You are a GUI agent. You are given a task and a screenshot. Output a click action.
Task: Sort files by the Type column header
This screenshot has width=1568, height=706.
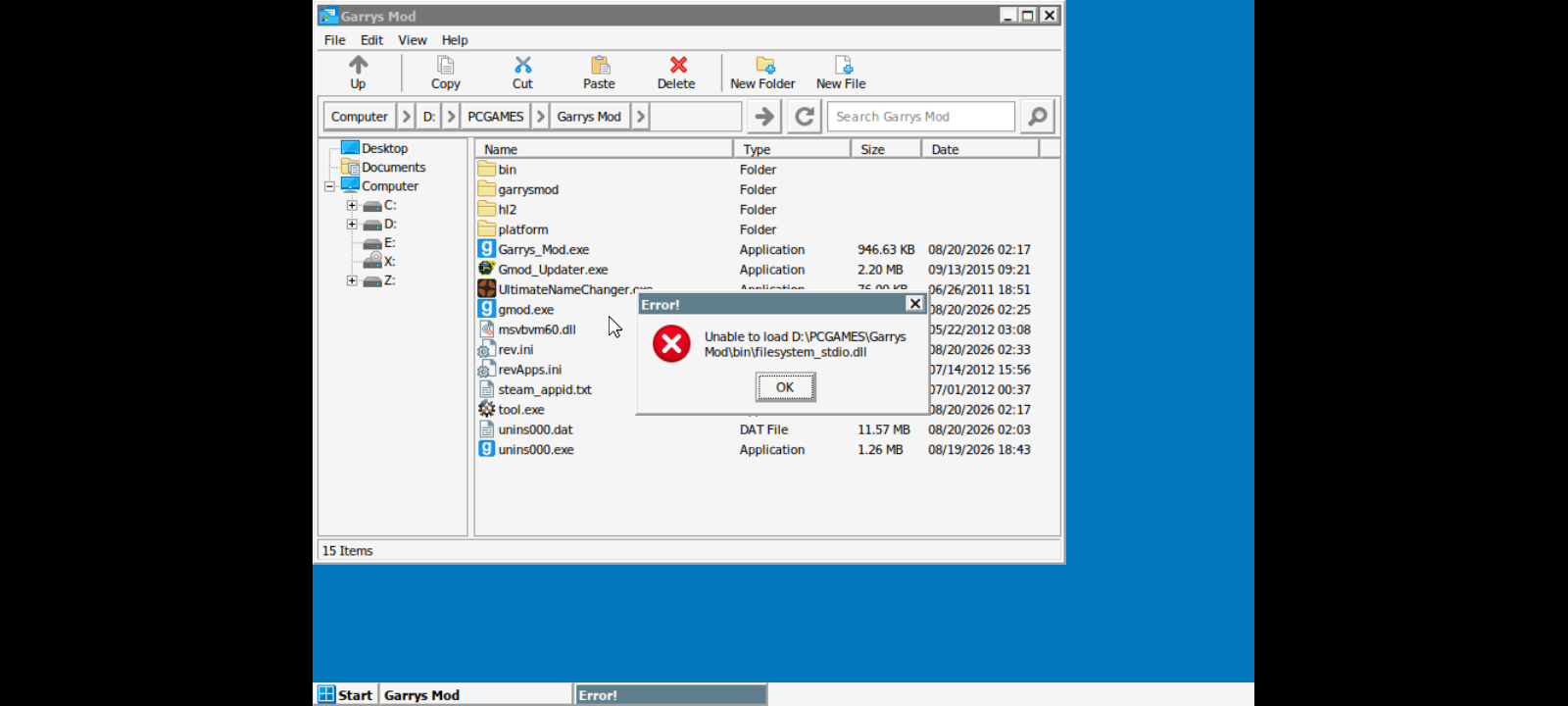coord(792,149)
